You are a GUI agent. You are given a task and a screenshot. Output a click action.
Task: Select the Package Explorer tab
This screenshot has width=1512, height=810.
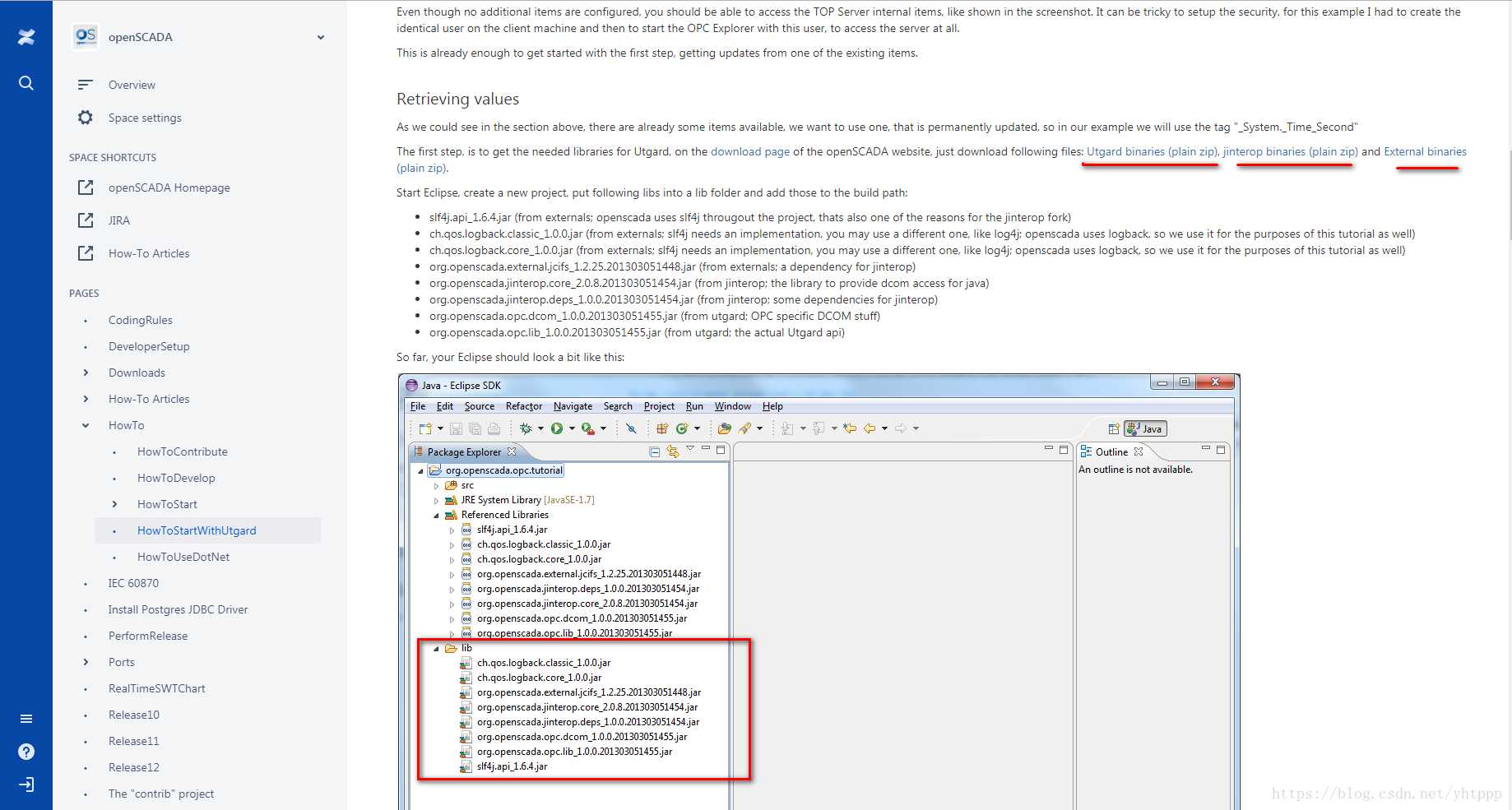tap(464, 452)
